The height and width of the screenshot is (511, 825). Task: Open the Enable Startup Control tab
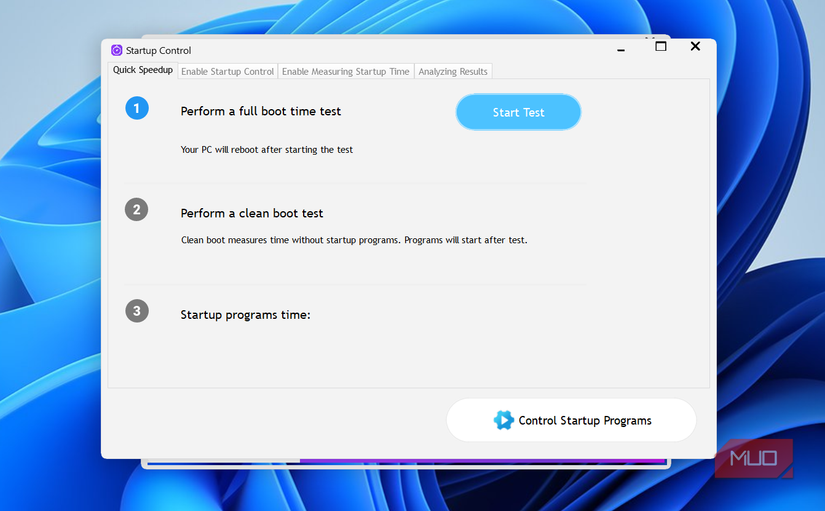click(x=227, y=72)
